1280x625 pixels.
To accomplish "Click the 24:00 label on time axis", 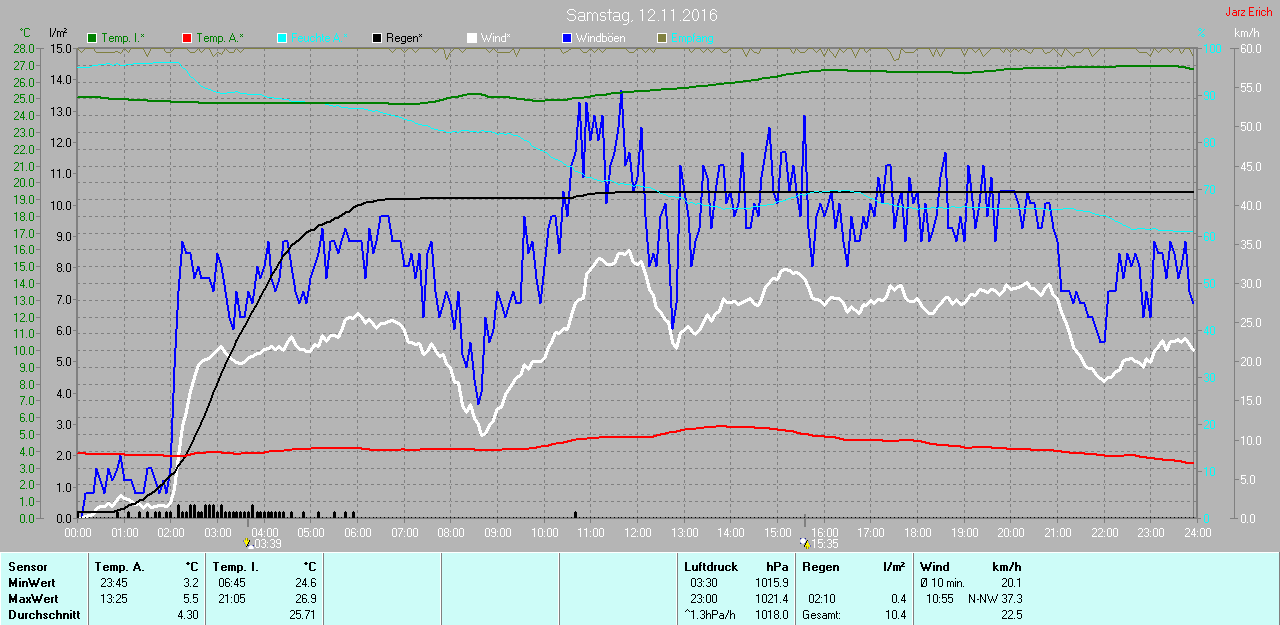I will coord(1197,532).
